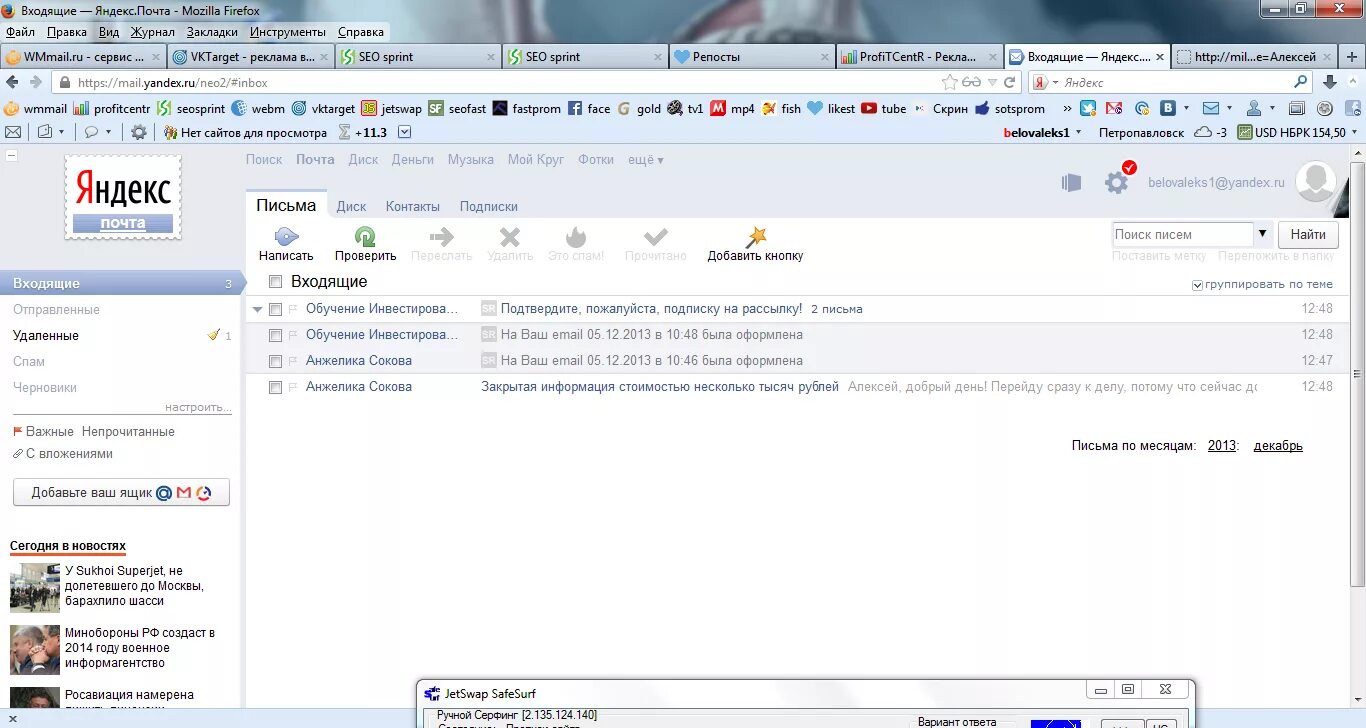Screen dimensions: 1366x728
Task: Click the Добавить кнопку wand icon
Action: [x=757, y=237]
